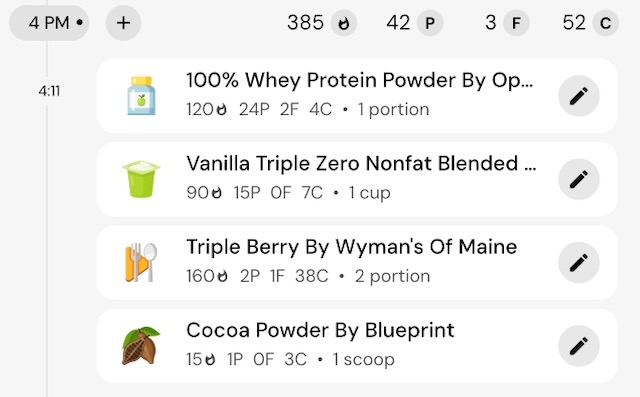
Task: Click the 385 total calories value
Action: point(305,23)
